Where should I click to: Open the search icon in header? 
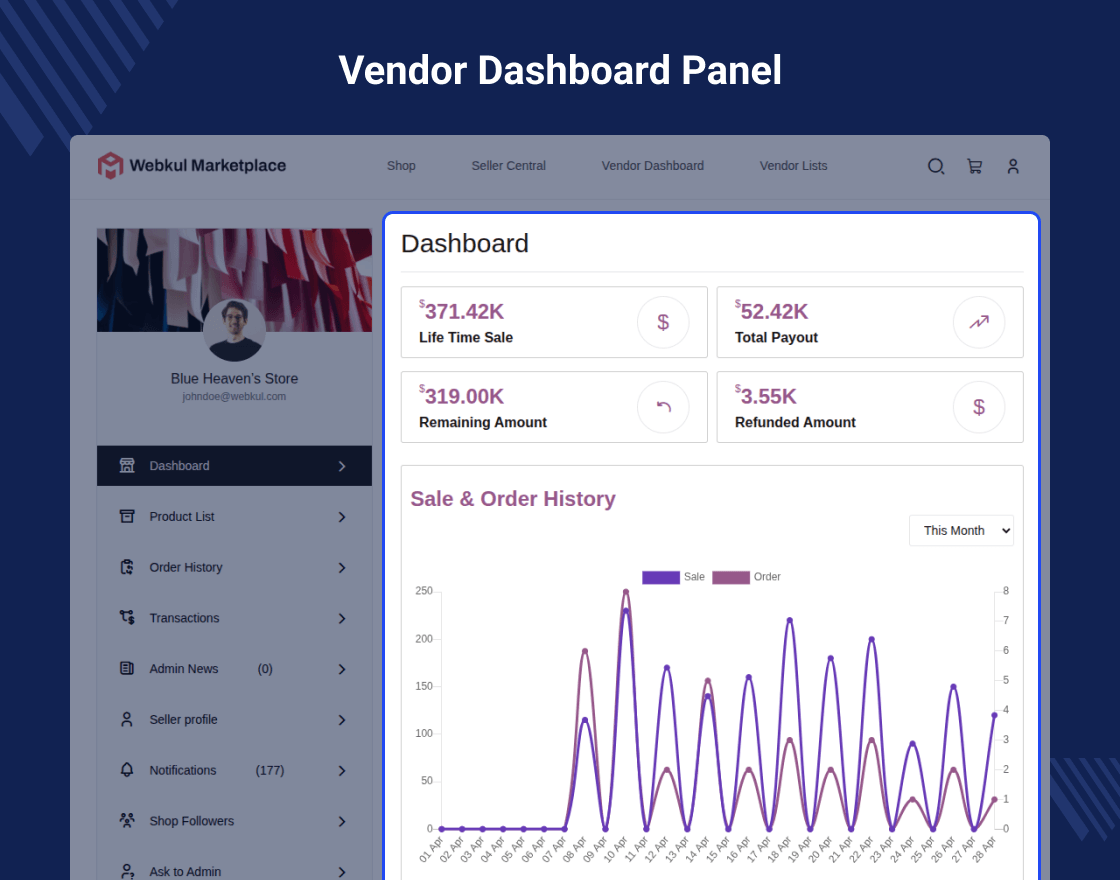[936, 166]
